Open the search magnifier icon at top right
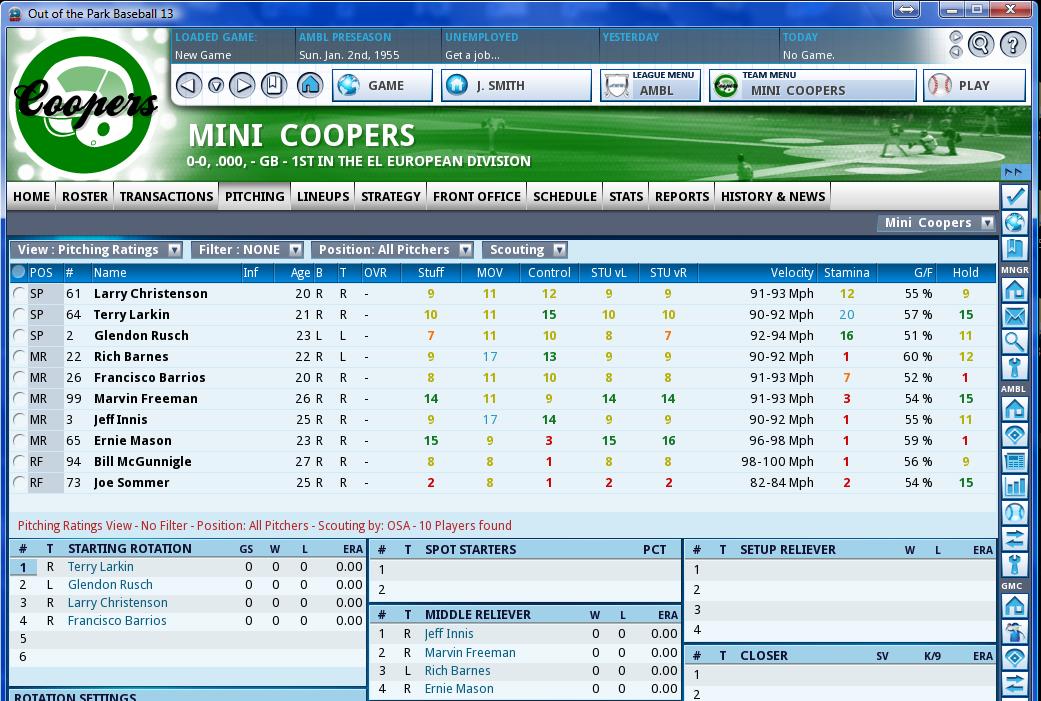 981,44
